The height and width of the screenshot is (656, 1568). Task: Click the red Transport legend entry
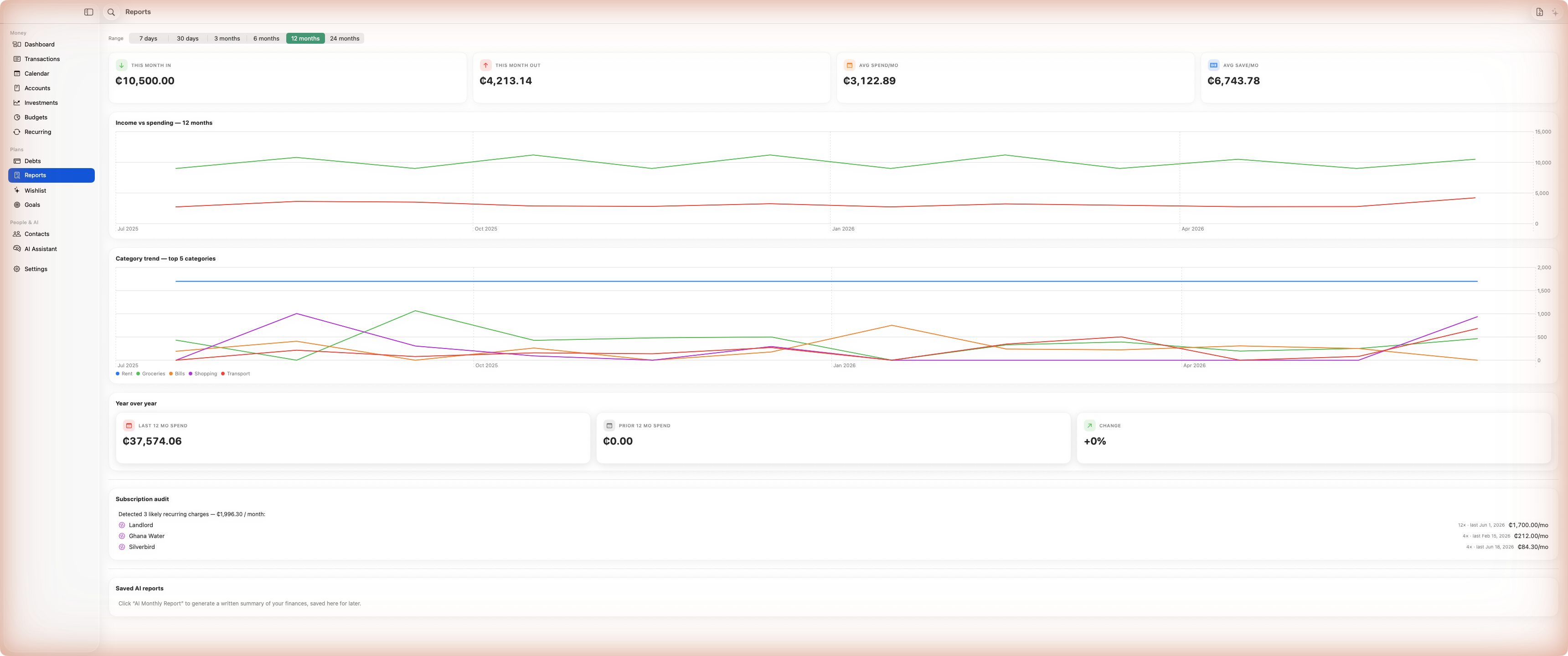tap(236, 374)
